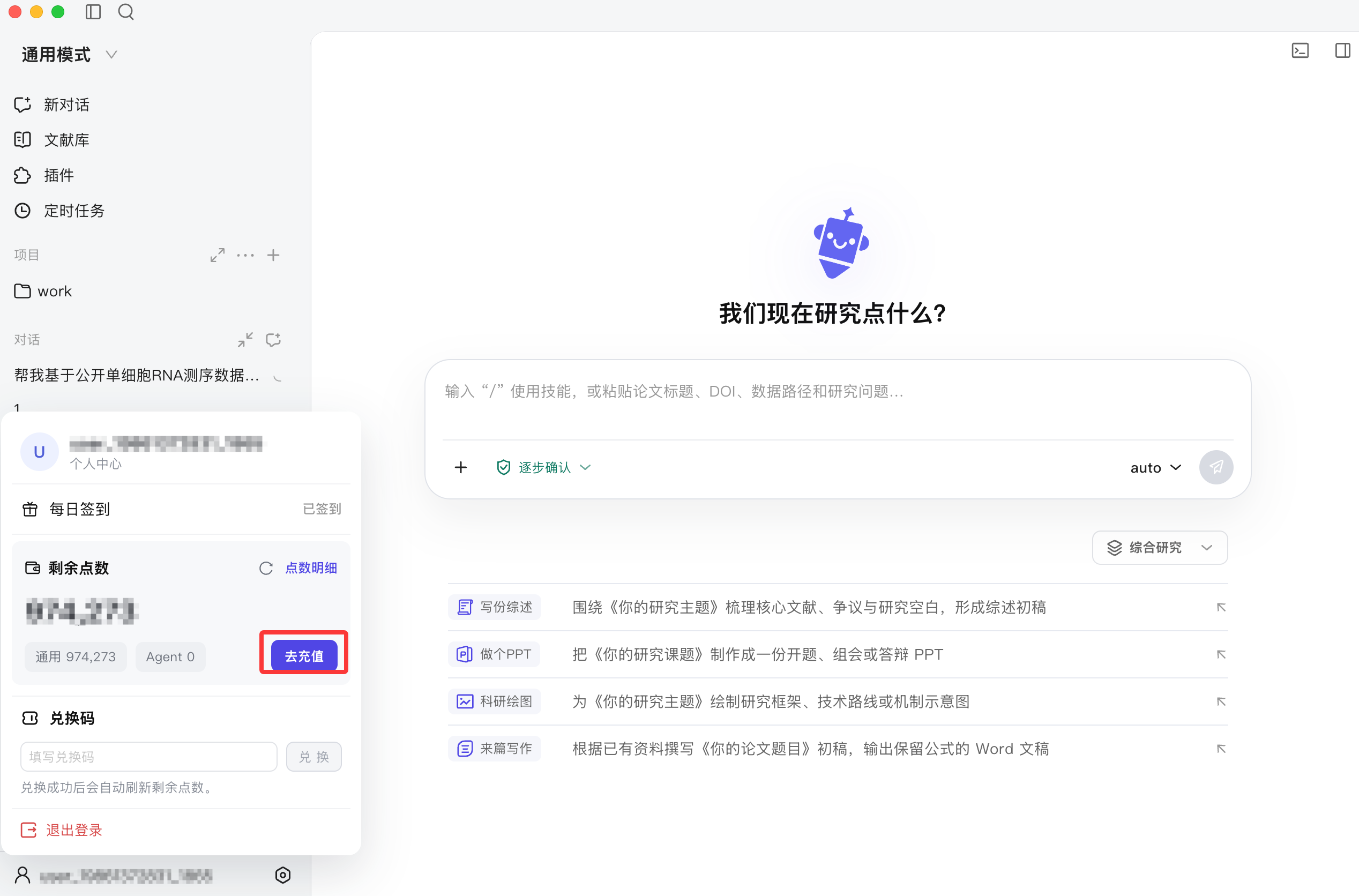This screenshot has height=896, width=1359.
Task: Click 退出登录 to log out
Action: tap(62, 830)
